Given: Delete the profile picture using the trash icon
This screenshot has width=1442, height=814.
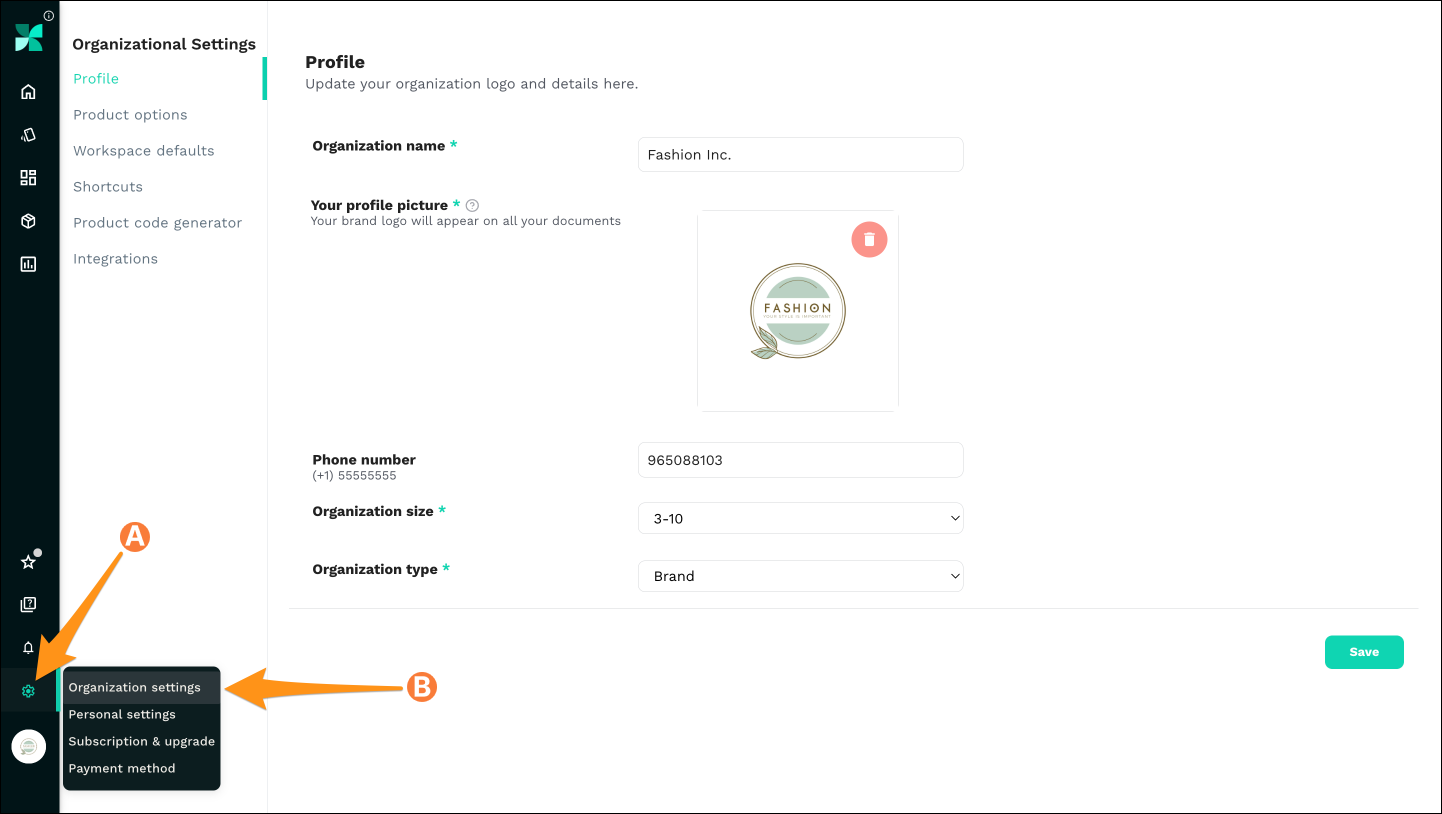Looking at the screenshot, I should [x=869, y=239].
